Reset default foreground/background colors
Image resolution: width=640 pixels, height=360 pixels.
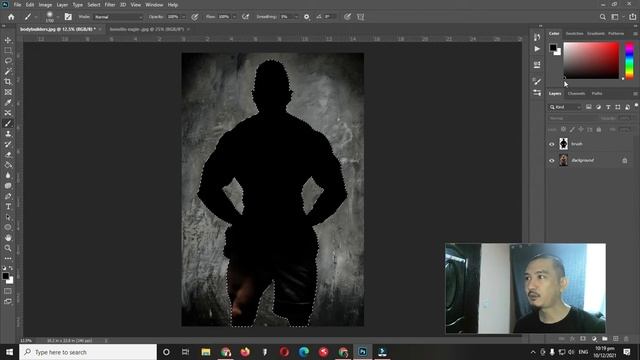point(4,268)
